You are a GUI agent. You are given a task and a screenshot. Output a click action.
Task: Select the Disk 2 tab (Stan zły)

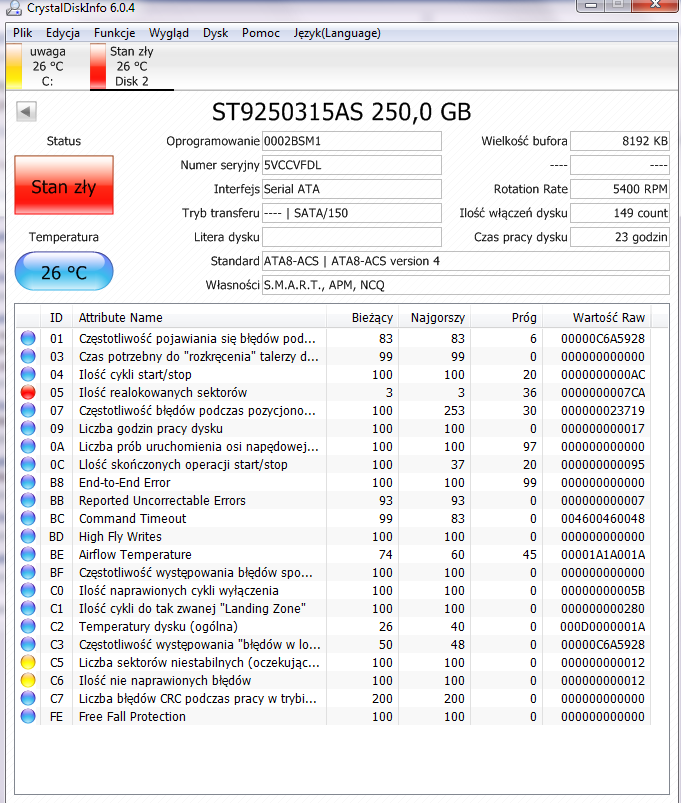(132, 66)
